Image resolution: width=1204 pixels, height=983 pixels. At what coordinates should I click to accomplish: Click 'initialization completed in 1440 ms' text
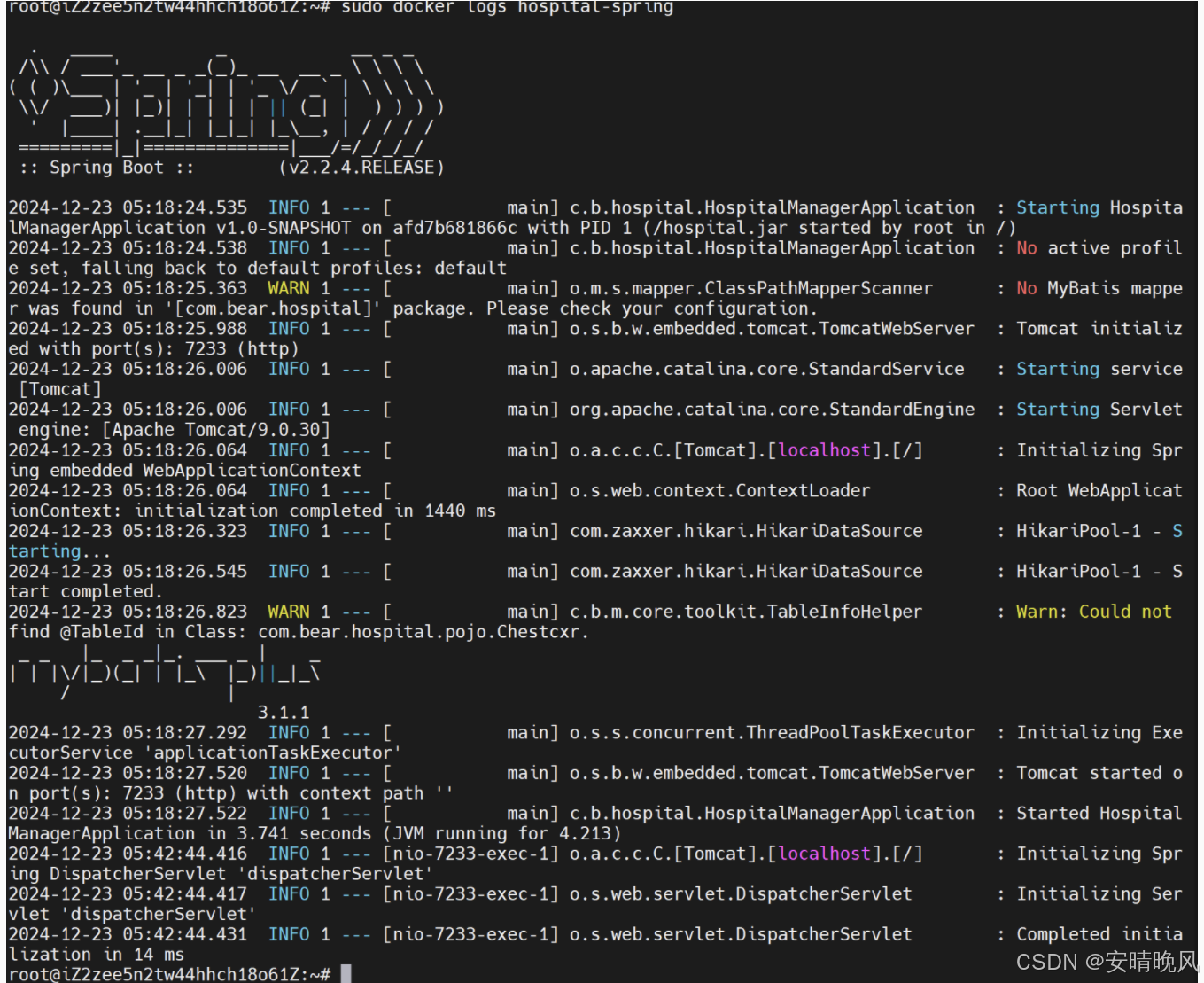click(x=315, y=511)
